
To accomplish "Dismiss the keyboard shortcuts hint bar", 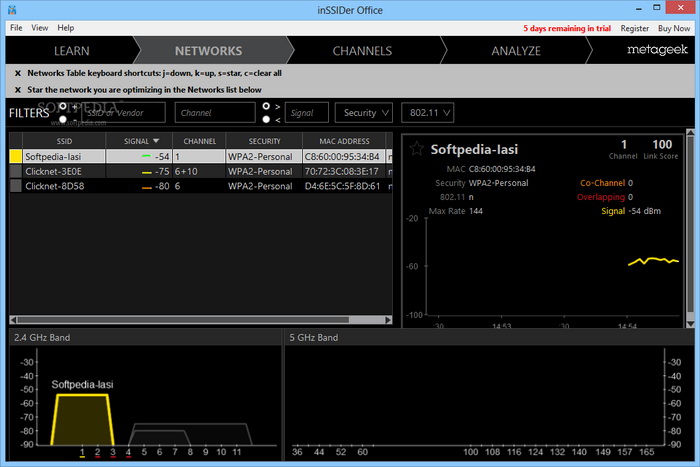I will [18, 73].
